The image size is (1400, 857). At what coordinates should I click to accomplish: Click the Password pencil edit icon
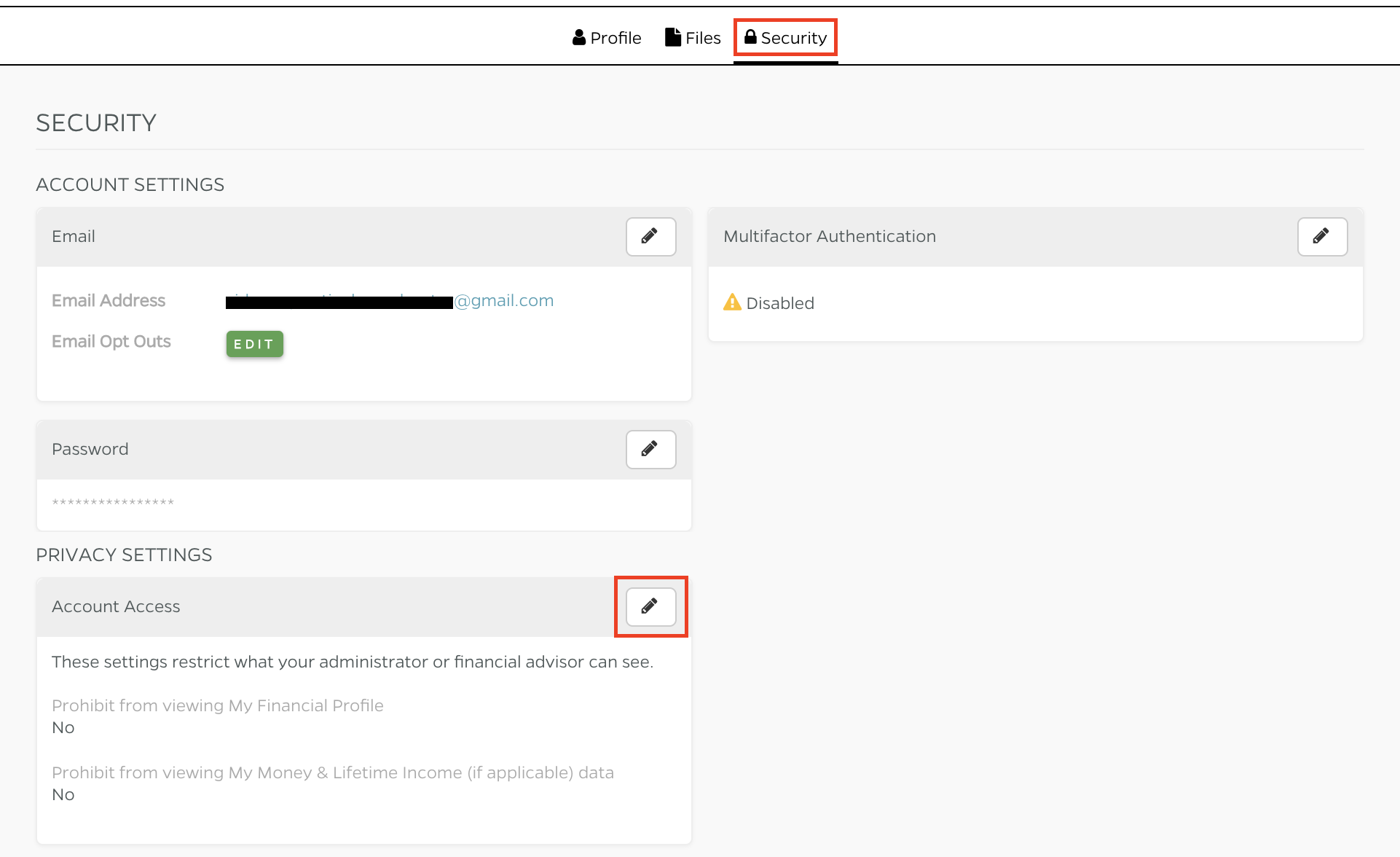click(650, 450)
